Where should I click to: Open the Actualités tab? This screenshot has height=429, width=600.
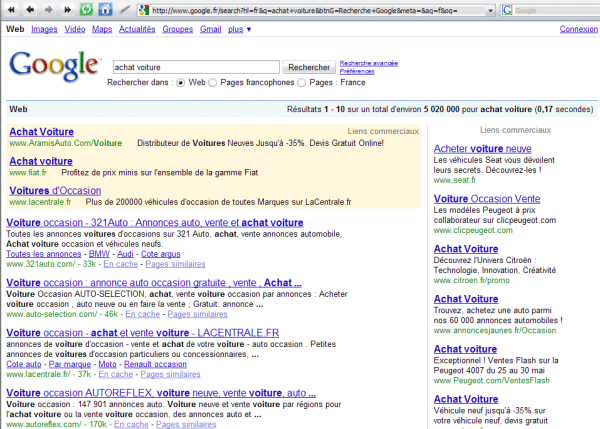137,30
